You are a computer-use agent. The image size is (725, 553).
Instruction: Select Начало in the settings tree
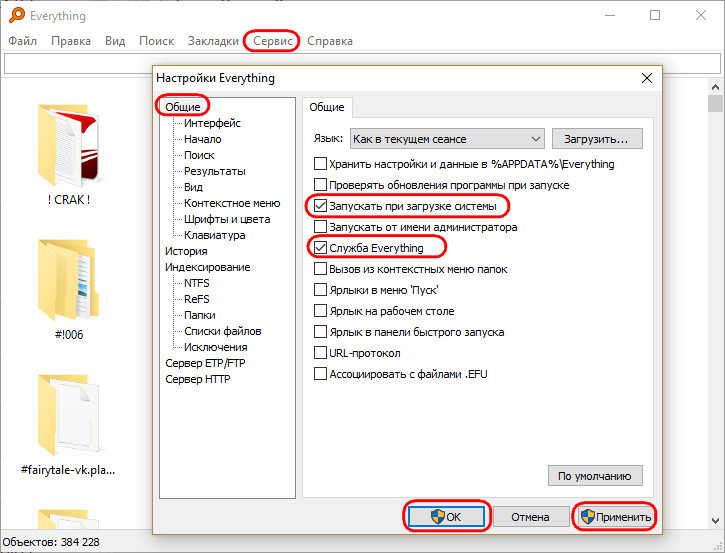pyautogui.click(x=203, y=139)
